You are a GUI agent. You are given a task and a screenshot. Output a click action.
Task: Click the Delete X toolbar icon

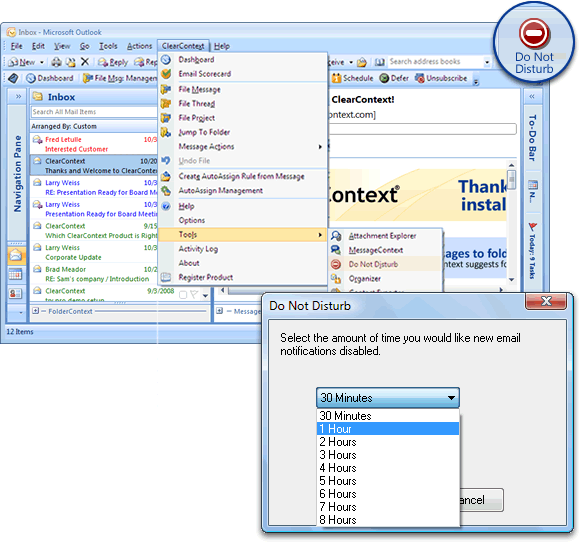(x=85, y=61)
